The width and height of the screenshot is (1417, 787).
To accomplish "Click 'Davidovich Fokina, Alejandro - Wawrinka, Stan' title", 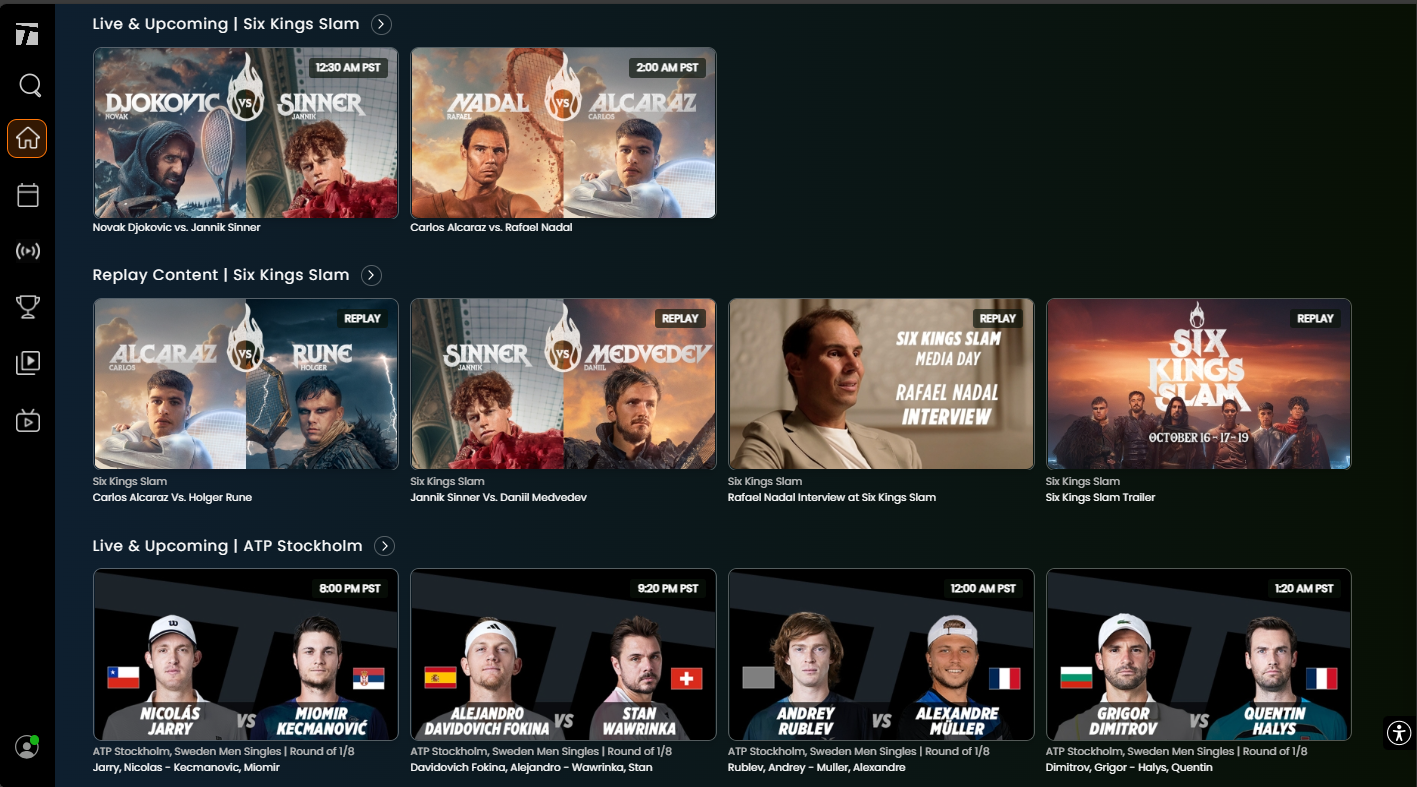I will [x=531, y=768].
